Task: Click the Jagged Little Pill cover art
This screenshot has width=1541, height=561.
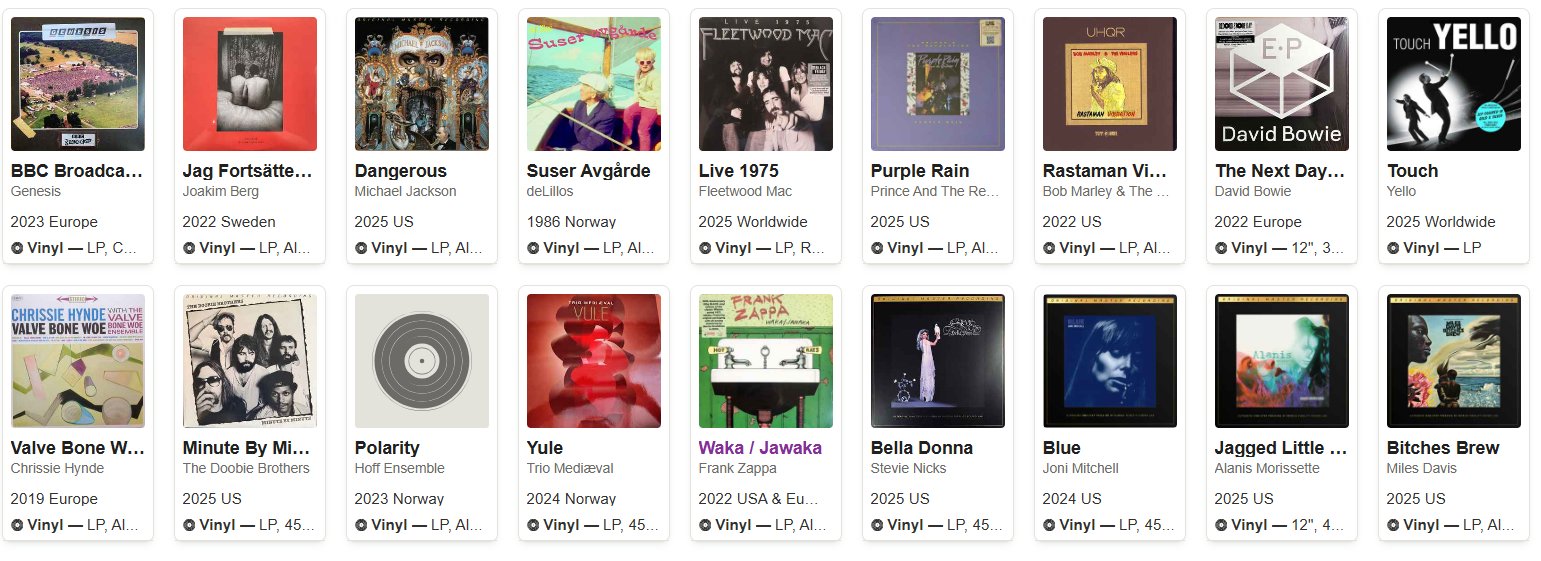Action: coord(1282,361)
